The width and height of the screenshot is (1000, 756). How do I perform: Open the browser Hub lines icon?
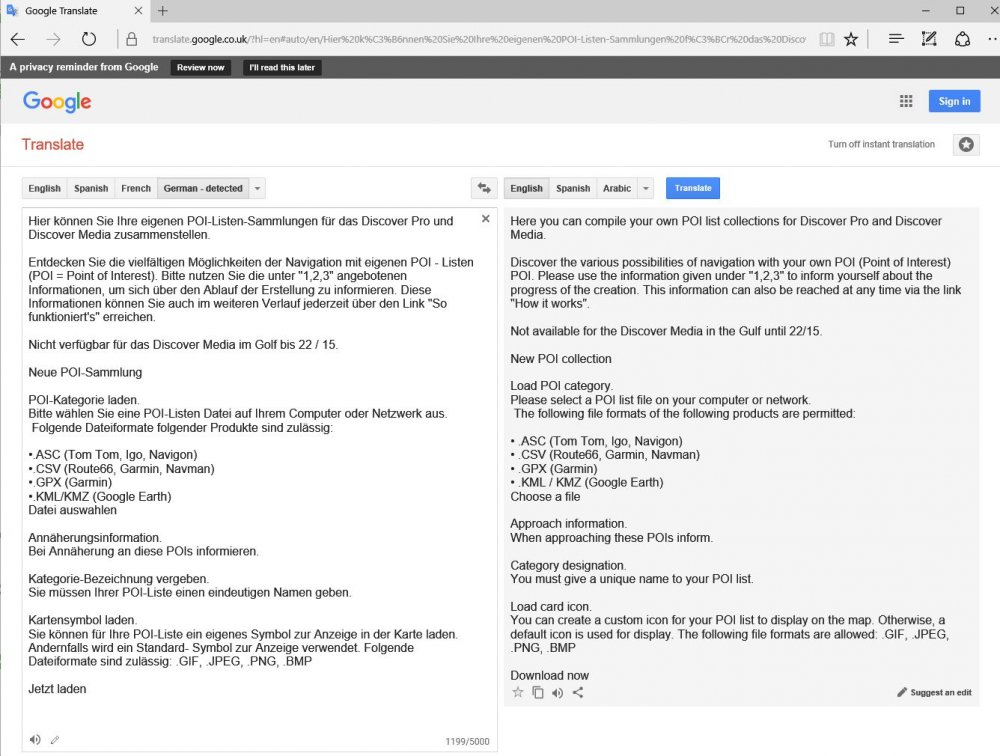(x=896, y=40)
